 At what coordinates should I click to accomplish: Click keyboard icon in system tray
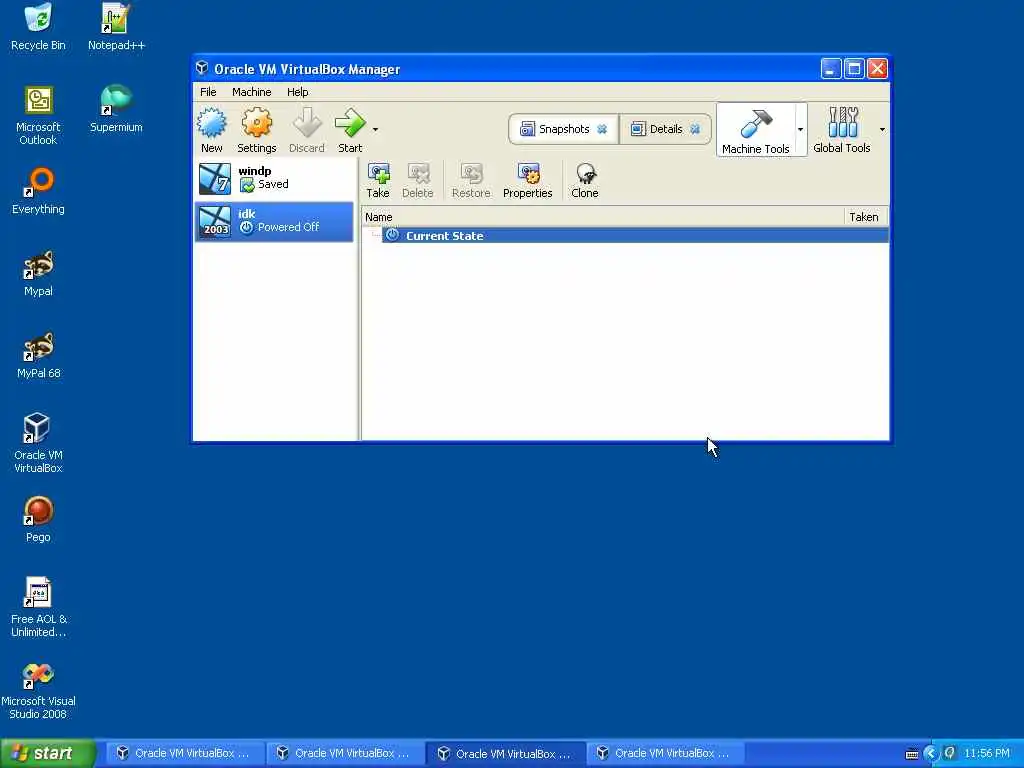pos(912,754)
